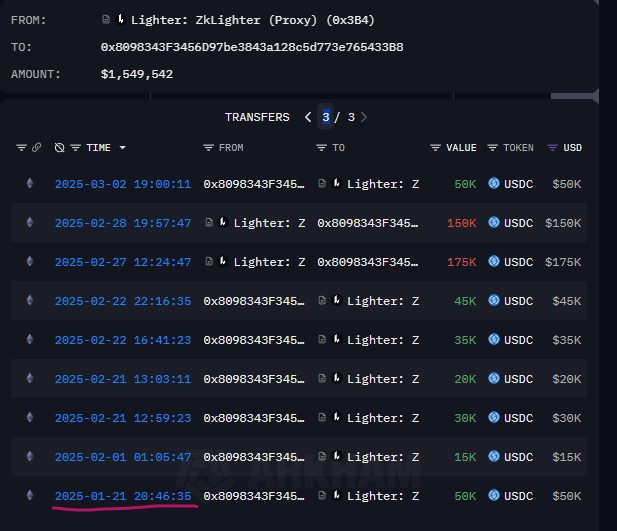Click the TOKEN column header label

518,148
